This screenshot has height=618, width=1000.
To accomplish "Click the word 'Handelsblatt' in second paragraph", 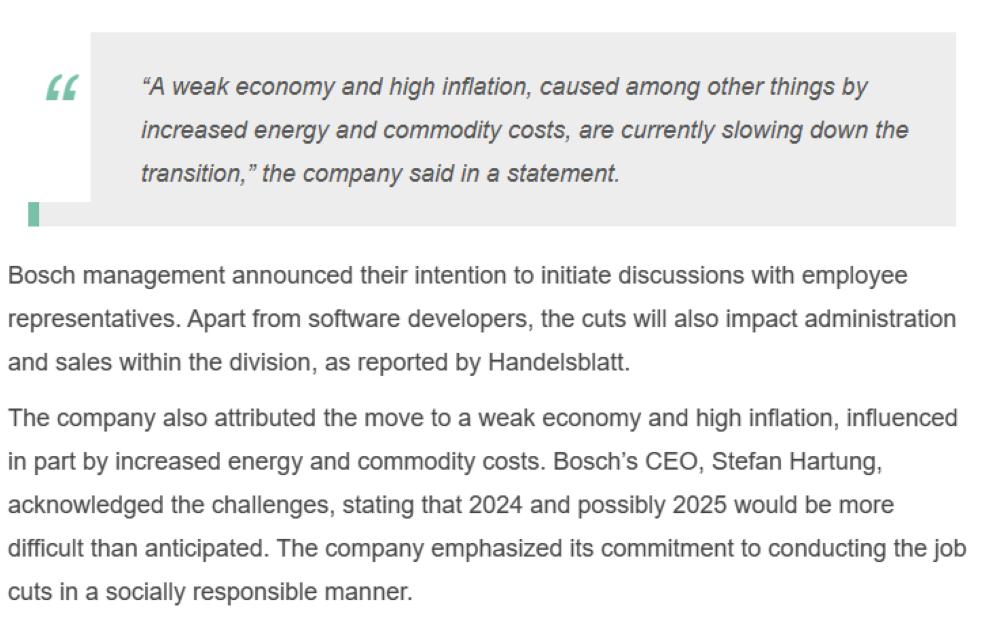I will [x=557, y=362].
